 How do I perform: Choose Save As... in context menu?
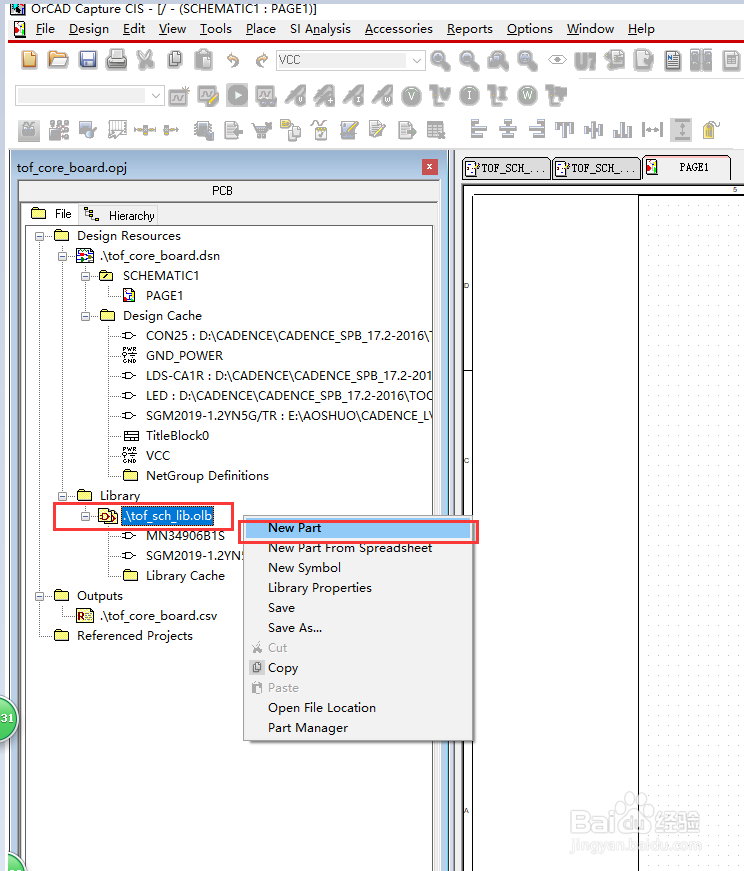pos(358,628)
